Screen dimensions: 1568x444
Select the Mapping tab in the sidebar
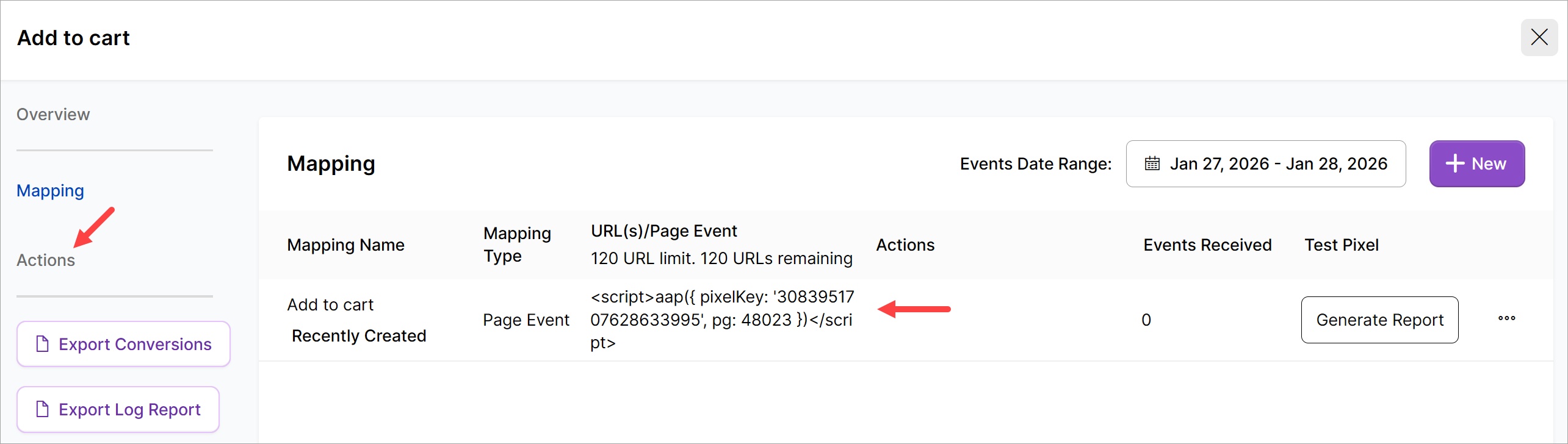(x=50, y=191)
